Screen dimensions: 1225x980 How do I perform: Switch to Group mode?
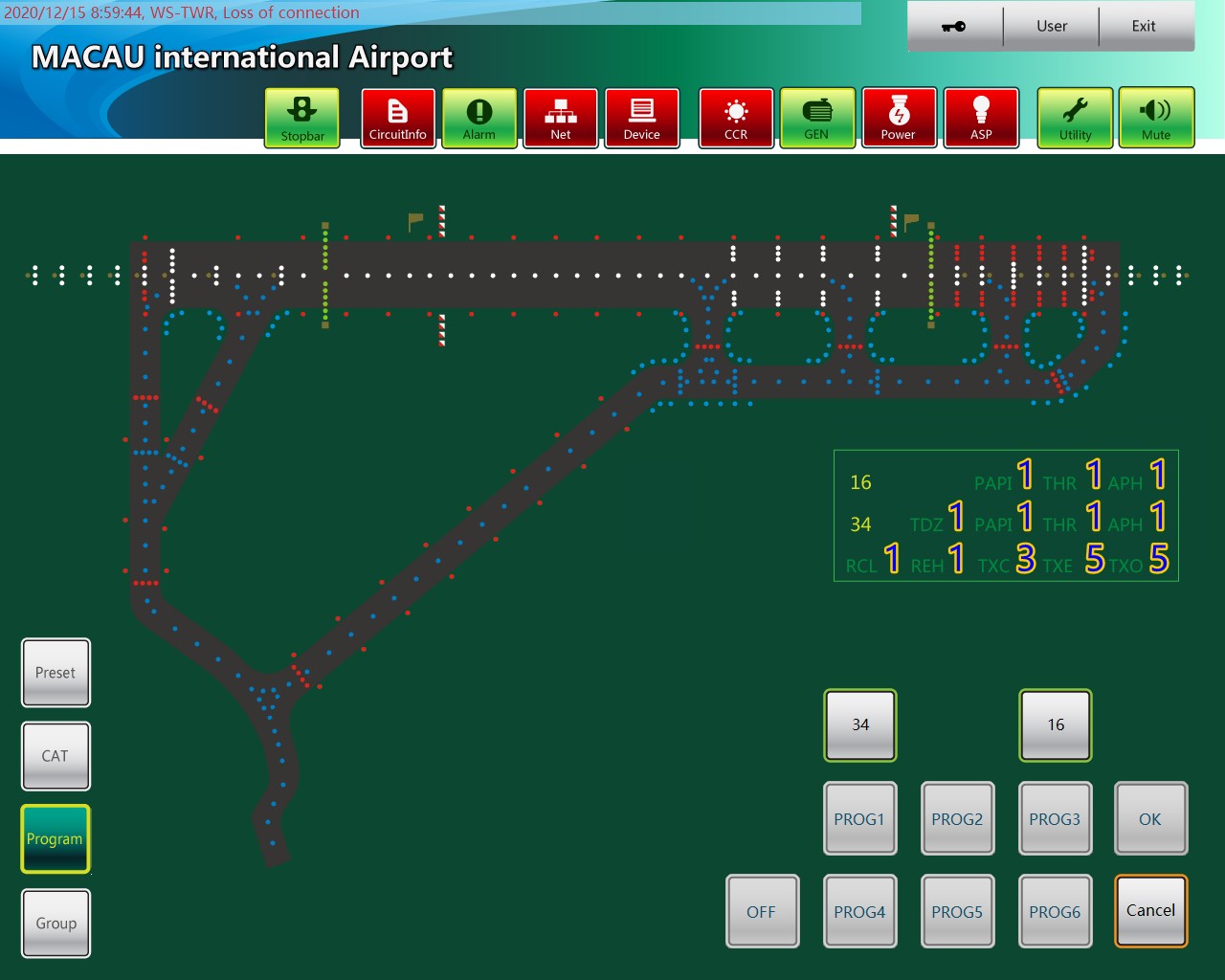click(56, 924)
